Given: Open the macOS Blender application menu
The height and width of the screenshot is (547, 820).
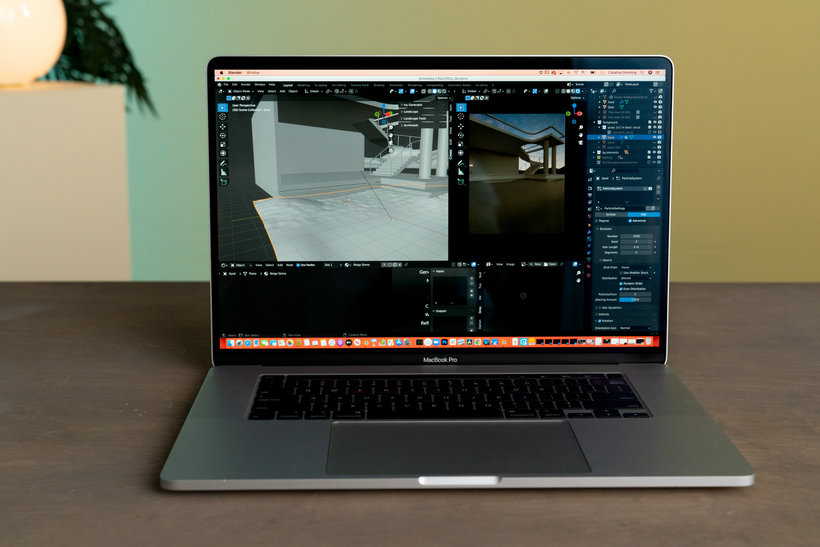Looking at the screenshot, I should (235, 73).
